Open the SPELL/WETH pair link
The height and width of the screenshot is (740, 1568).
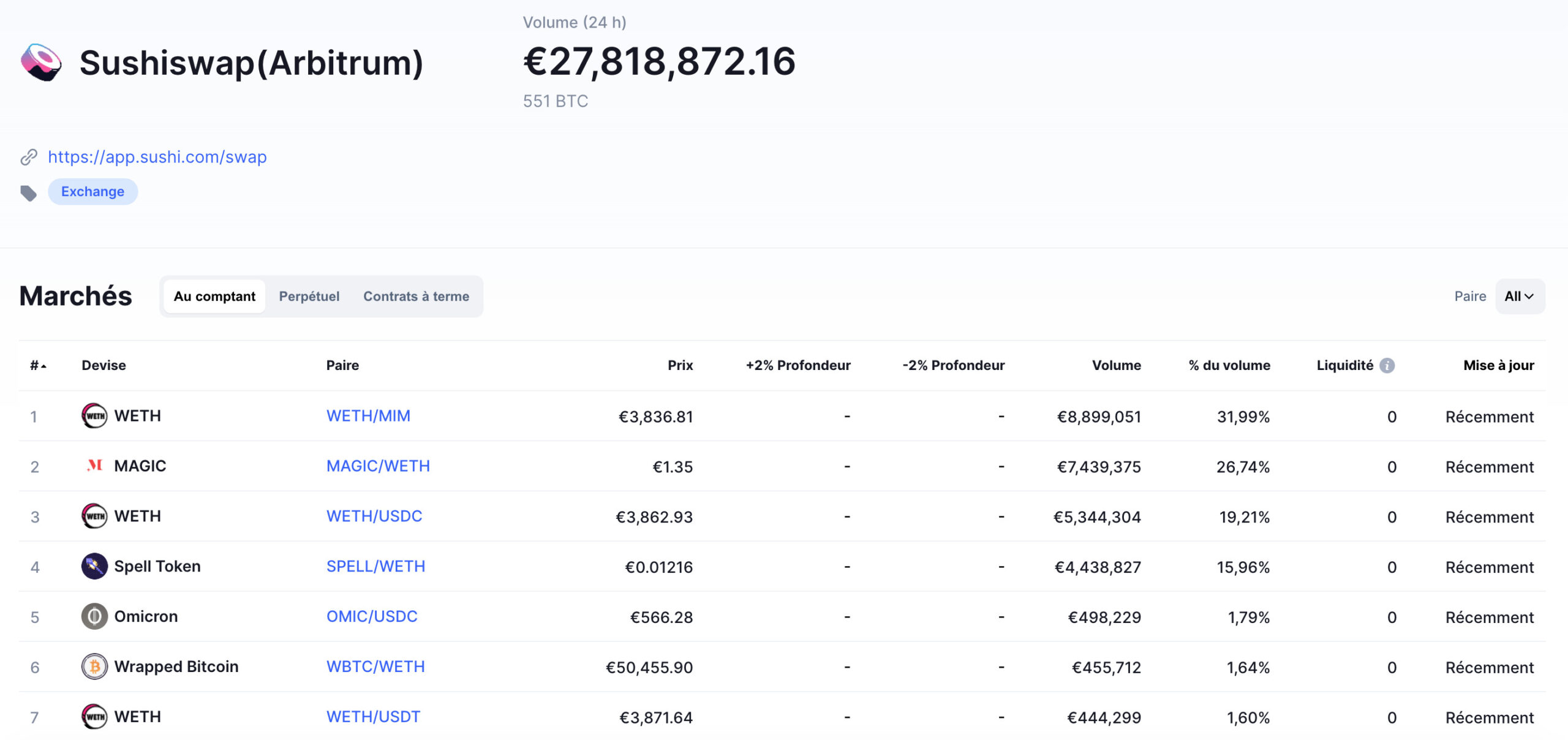375,567
